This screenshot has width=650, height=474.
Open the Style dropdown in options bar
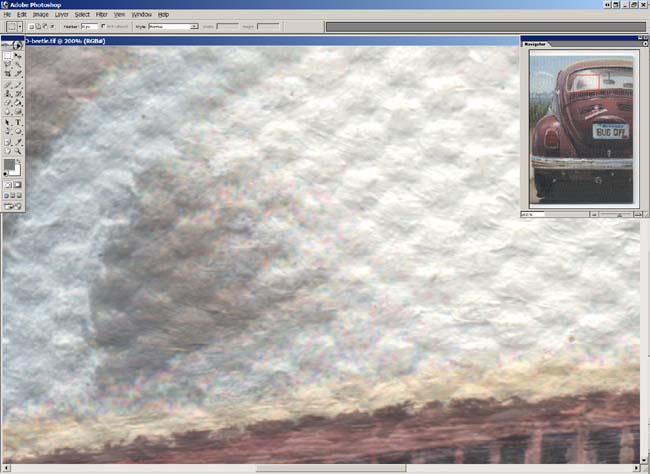point(193,26)
